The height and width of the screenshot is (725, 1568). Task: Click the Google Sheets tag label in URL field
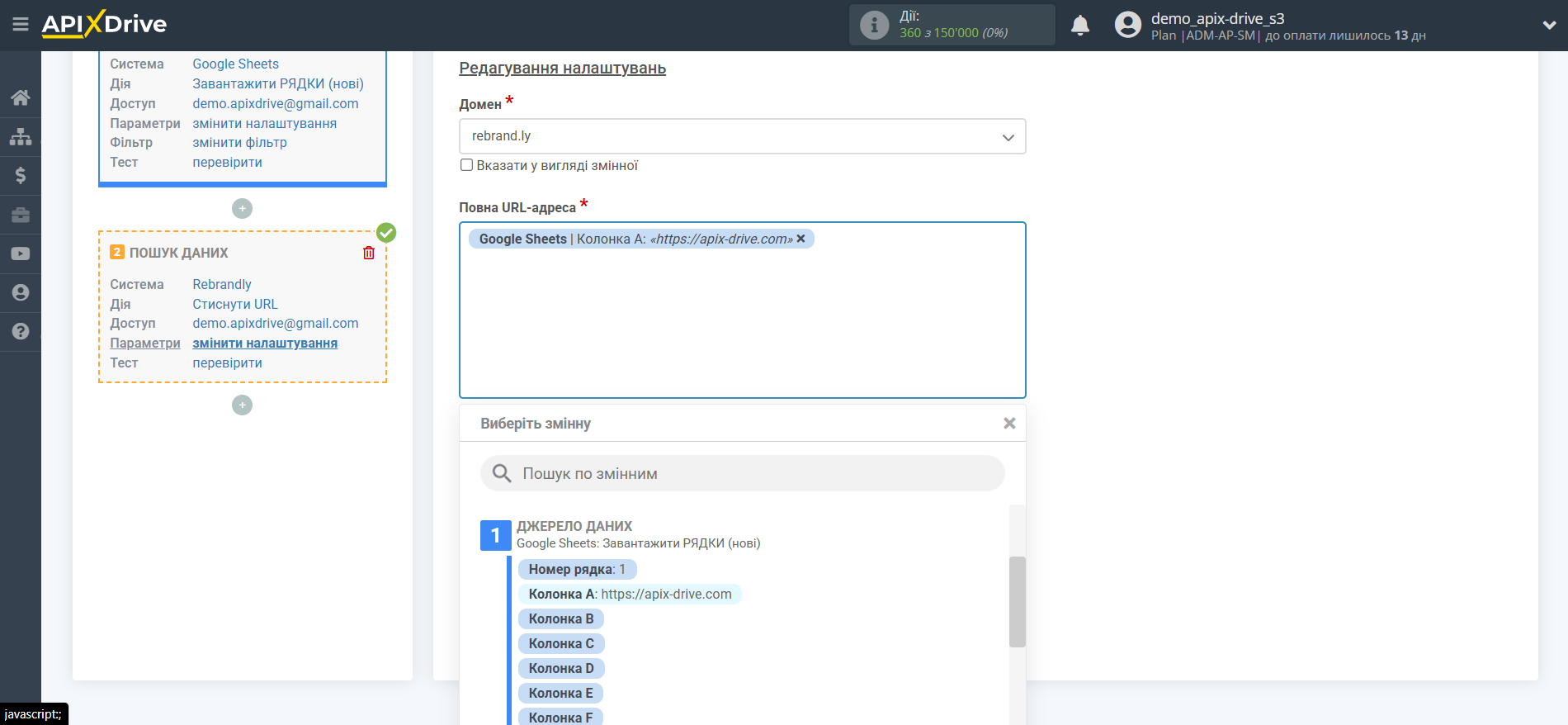pos(523,239)
